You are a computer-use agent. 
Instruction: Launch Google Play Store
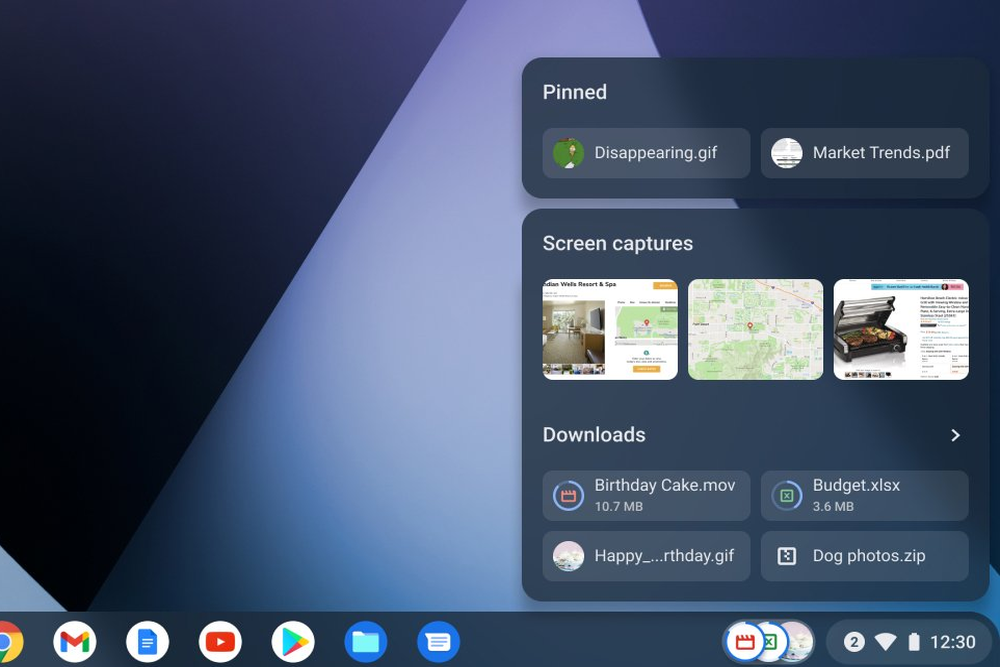[x=293, y=642]
